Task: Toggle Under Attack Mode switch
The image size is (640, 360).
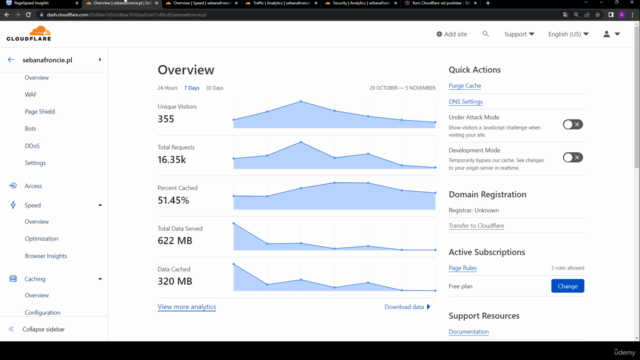Action: pos(573,124)
